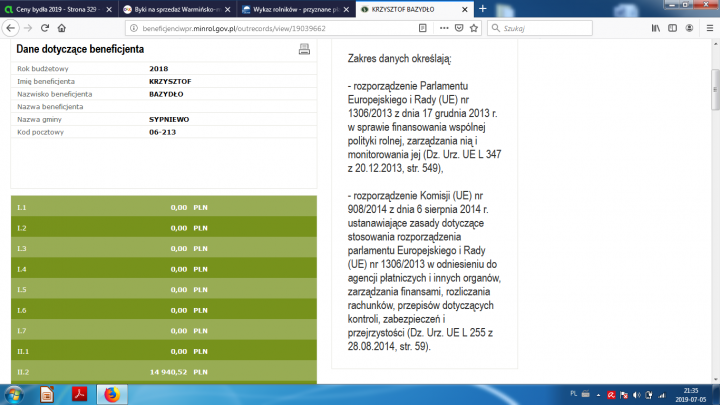Open a new browser tab
The height and width of the screenshot is (405, 720).
click(482, 8)
